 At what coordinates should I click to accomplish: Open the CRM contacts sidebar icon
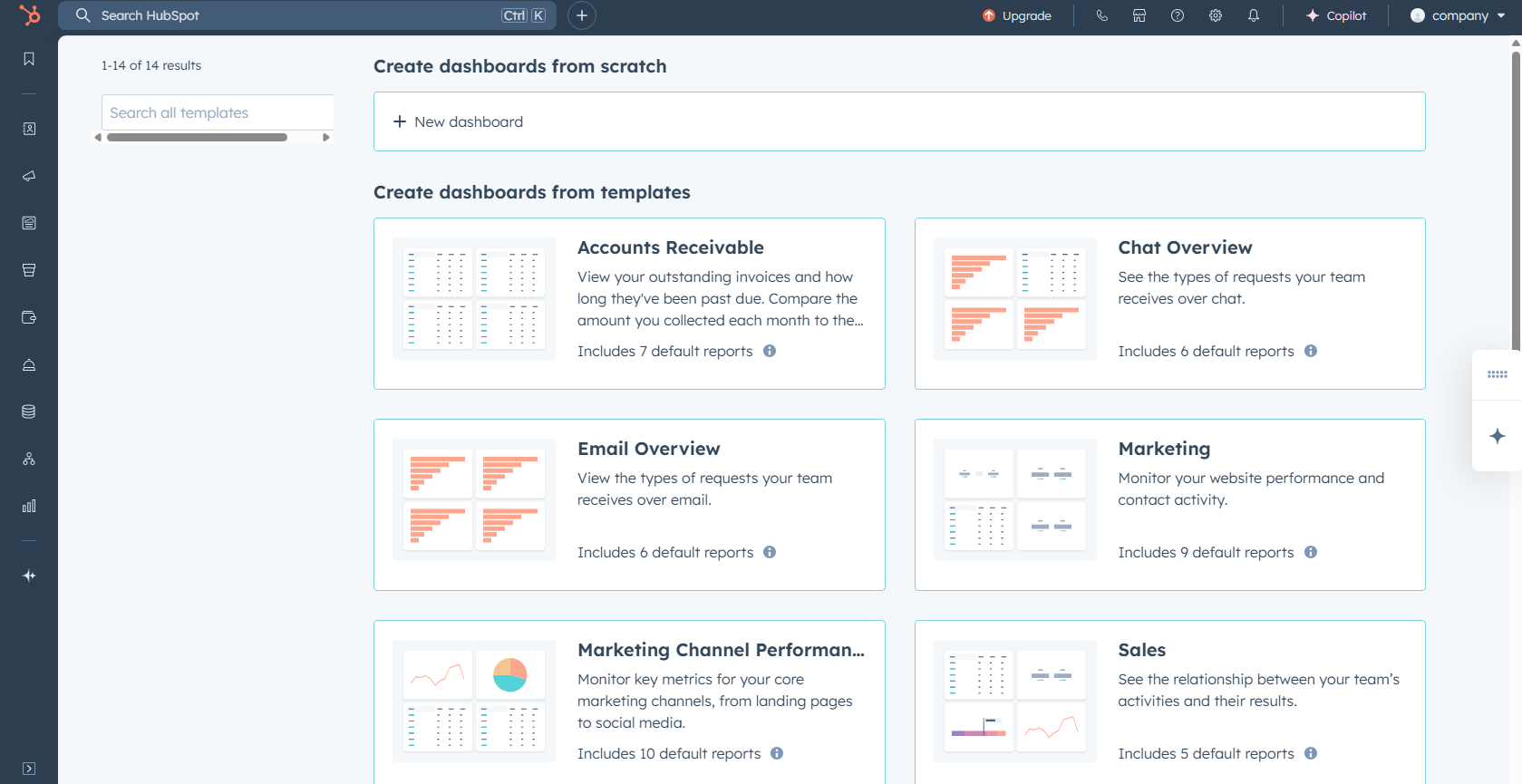[x=29, y=129]
